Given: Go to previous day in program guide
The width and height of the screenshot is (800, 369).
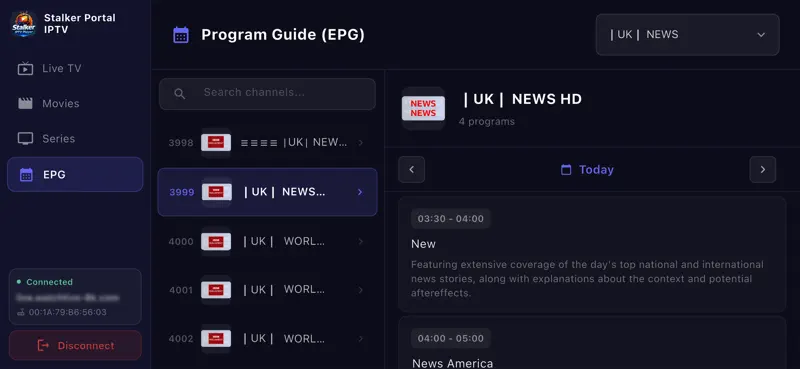Looking at the screenshot, I should (412, 169).
